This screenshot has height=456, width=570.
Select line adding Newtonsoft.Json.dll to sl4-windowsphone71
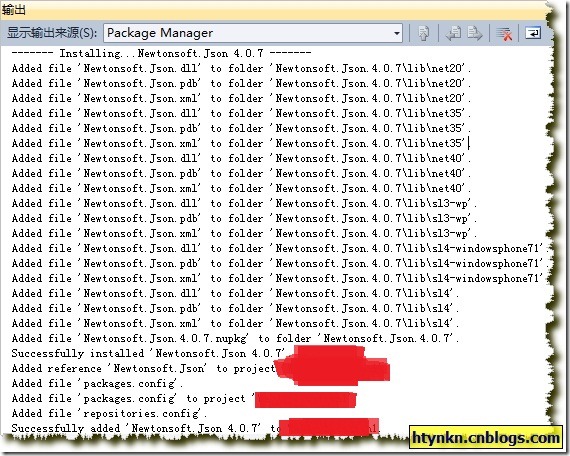[x=280, y=248]
